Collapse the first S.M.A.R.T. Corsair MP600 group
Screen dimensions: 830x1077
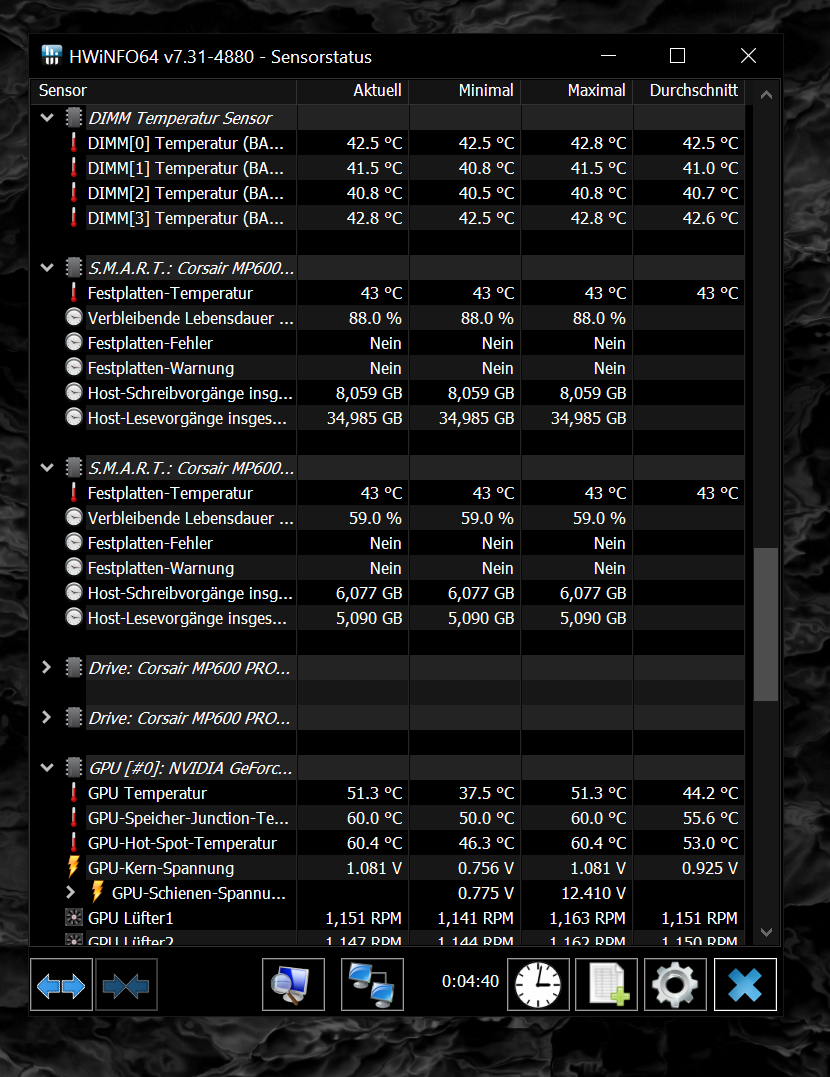tap(47, 268)
